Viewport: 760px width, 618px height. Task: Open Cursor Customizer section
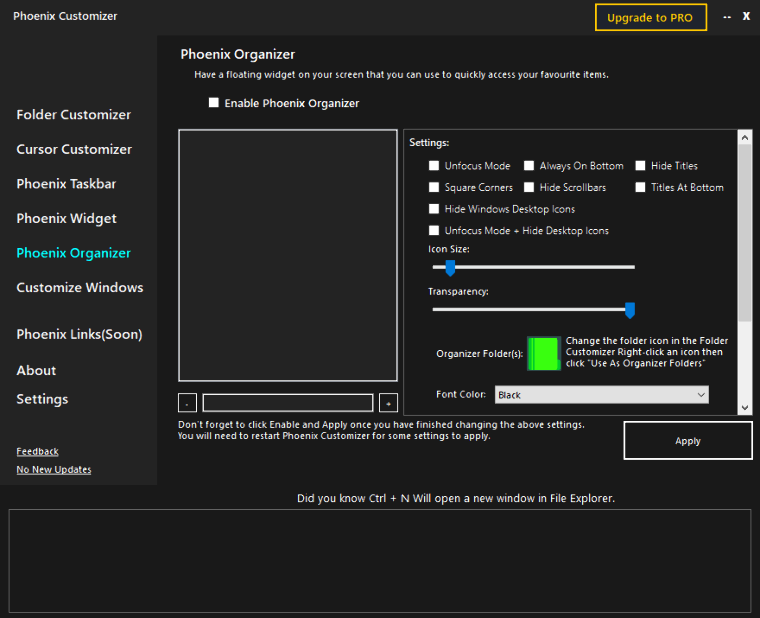[74, 149]
